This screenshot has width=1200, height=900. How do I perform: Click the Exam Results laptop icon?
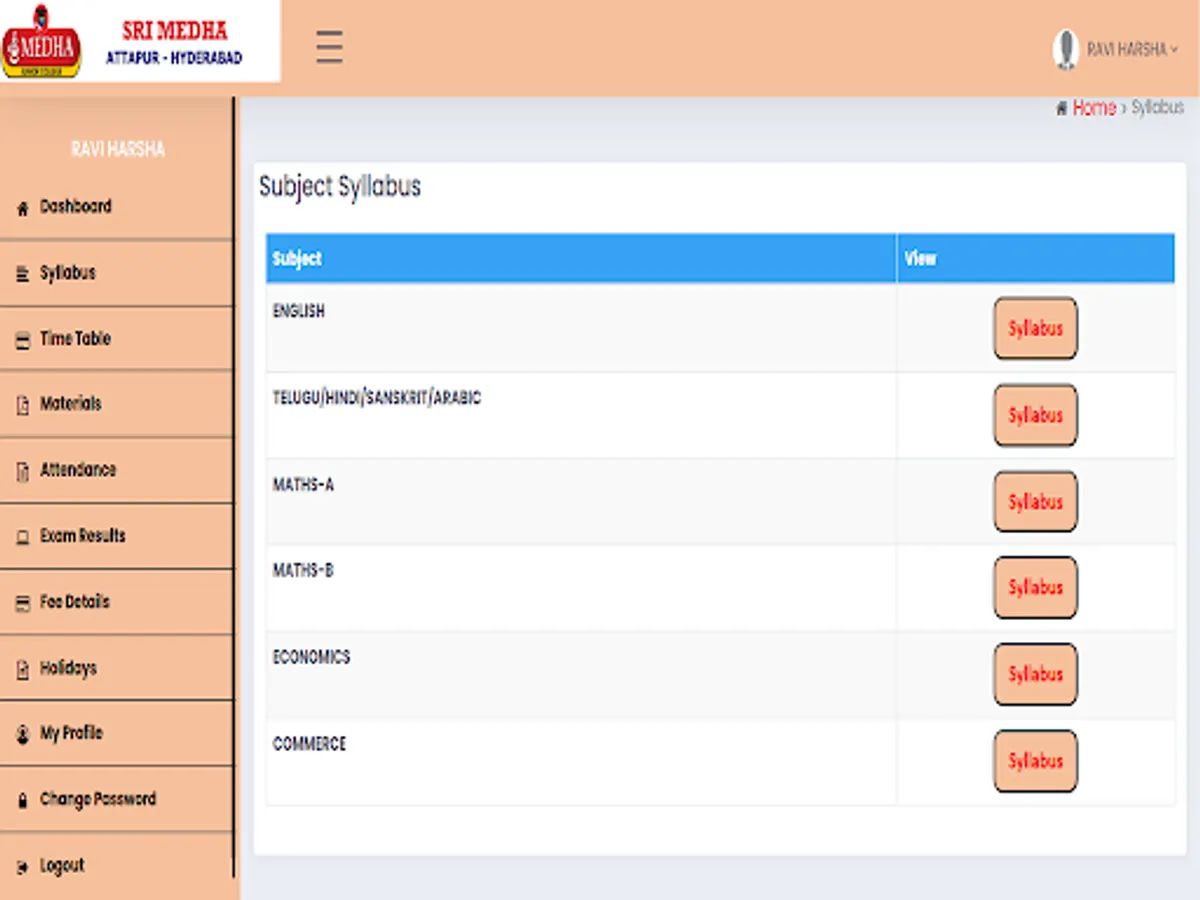[x=23, y=537]
